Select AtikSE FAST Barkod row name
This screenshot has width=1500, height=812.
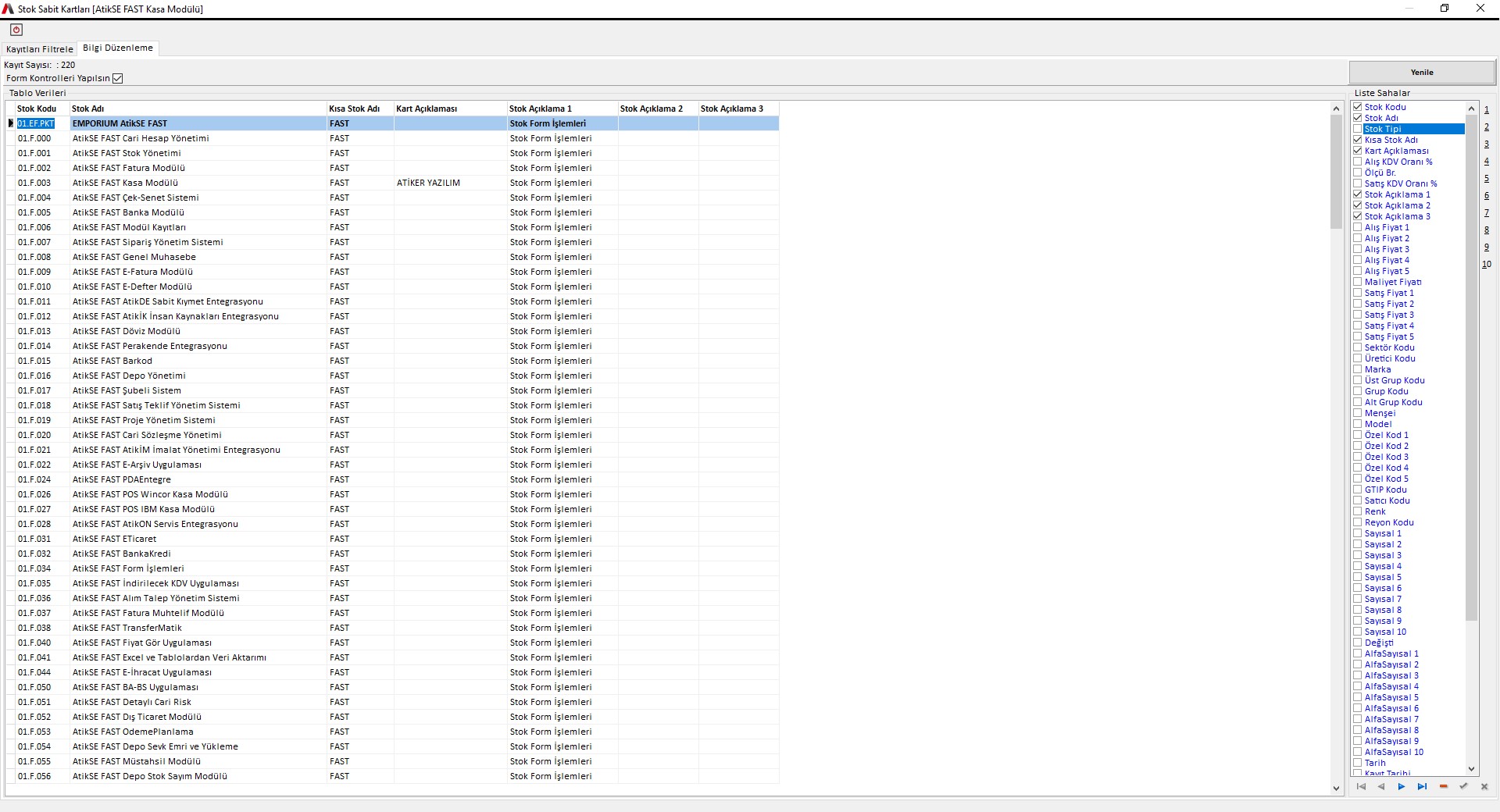198,361
